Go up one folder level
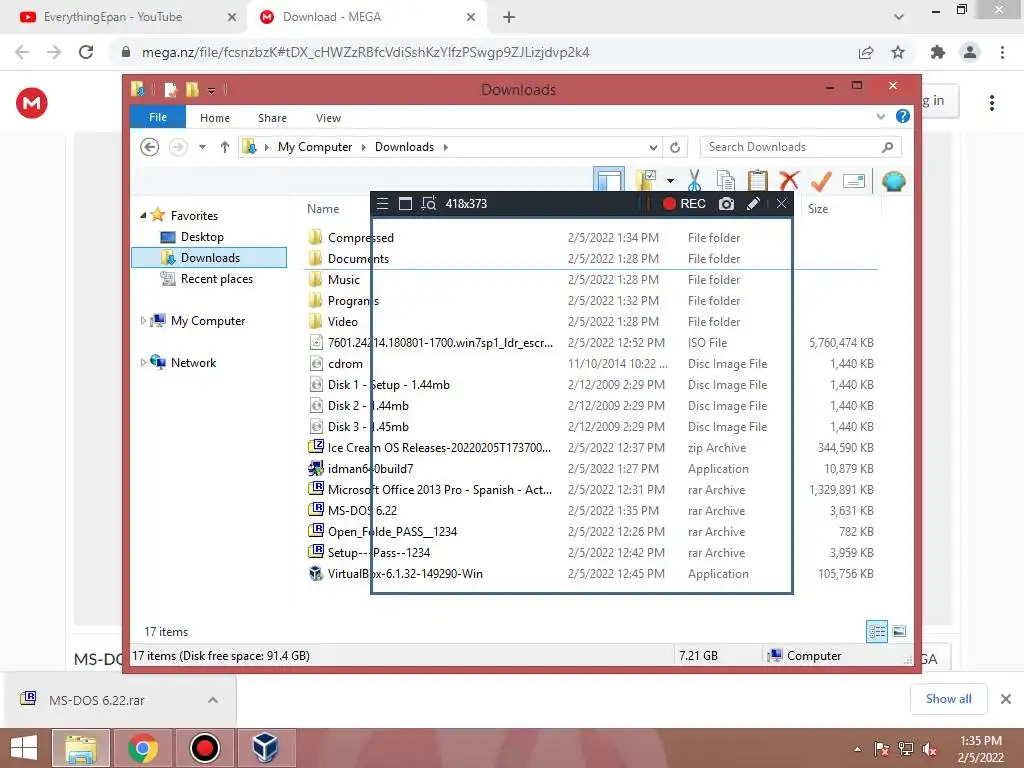The width and height of the screenshot is (1024, 768). coord(225,147)
